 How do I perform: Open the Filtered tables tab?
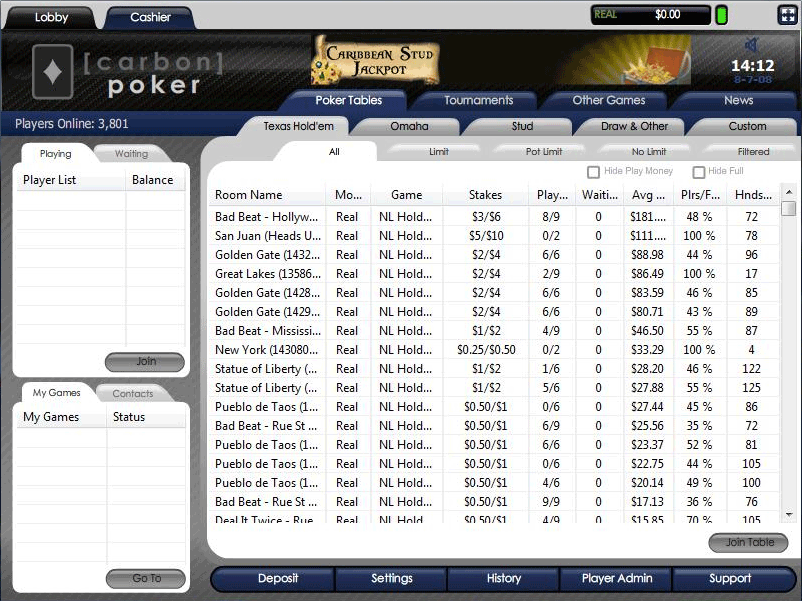753,152
